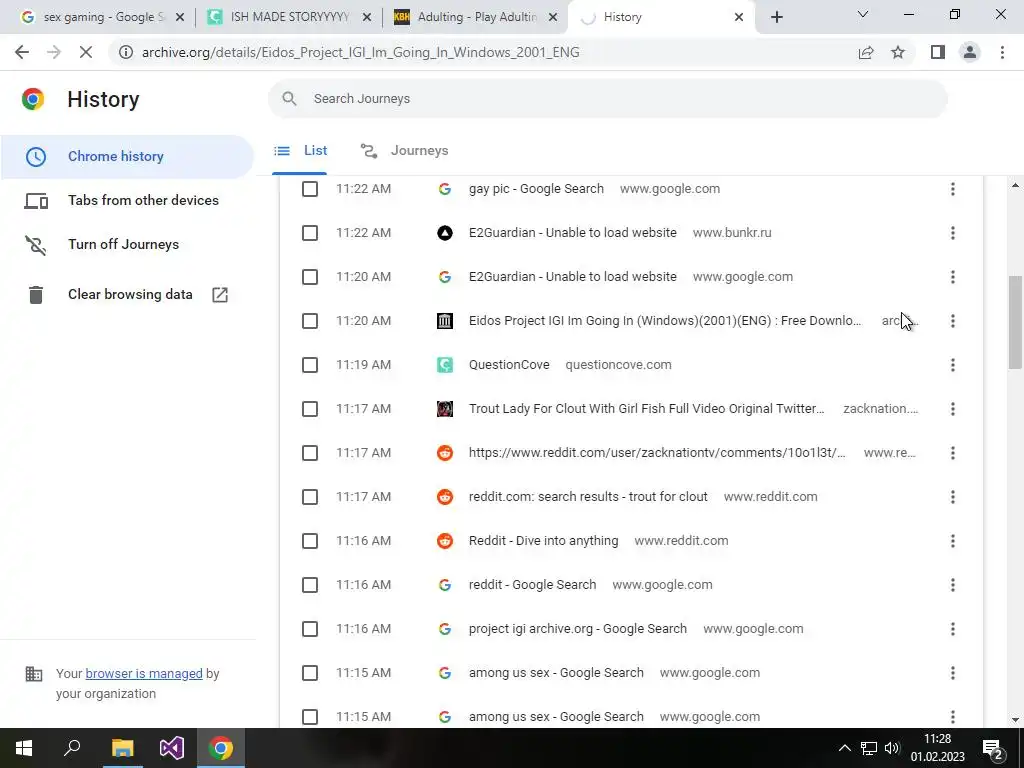Image resolution: width=1024 pixels, height=768 pixels.
Task: Open actions menu for 'reddit - Google Search'
Action: coord(953,585)
